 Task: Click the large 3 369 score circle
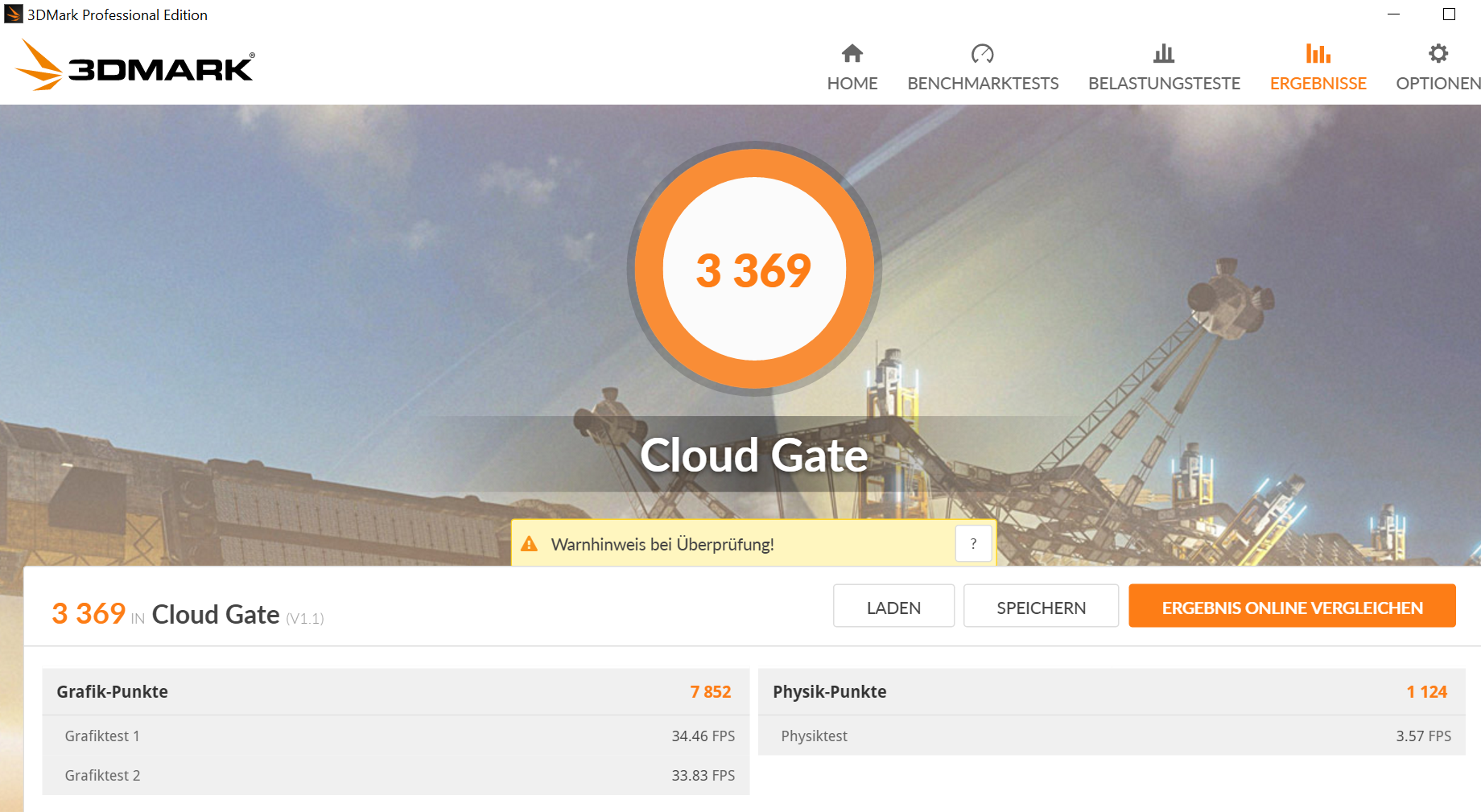754,269
